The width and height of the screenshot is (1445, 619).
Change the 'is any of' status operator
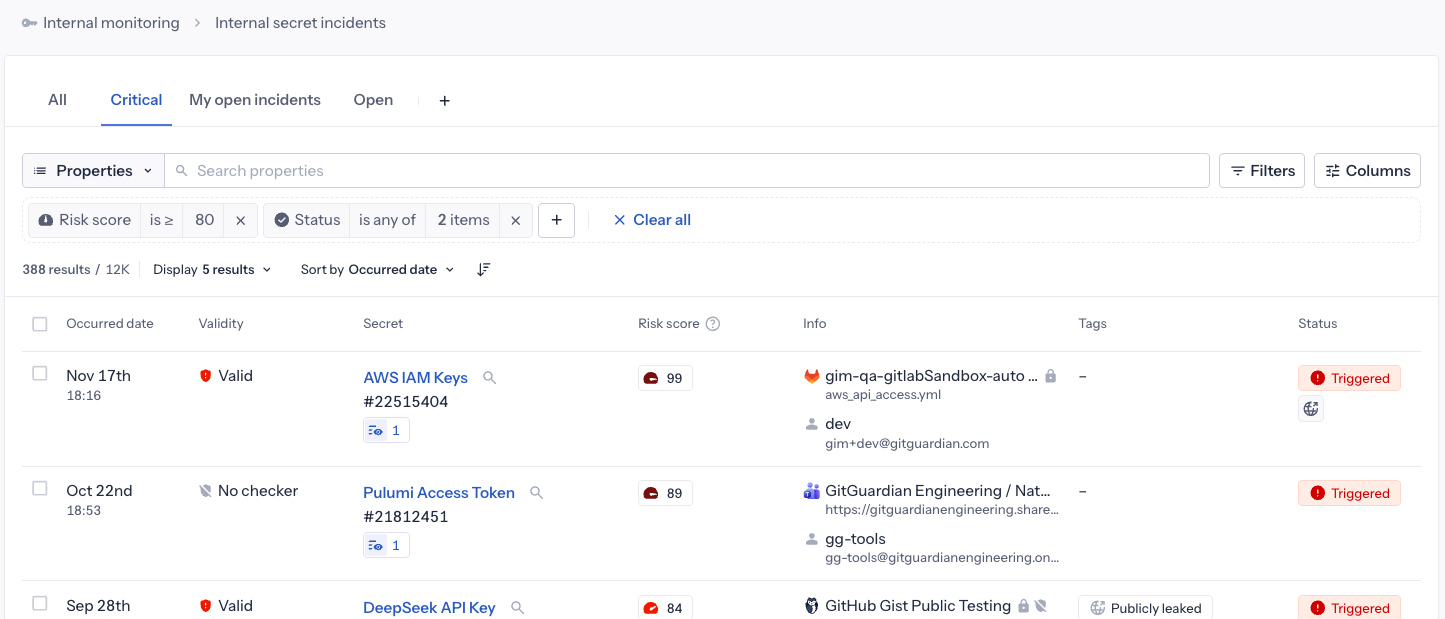tap(387, 220)
